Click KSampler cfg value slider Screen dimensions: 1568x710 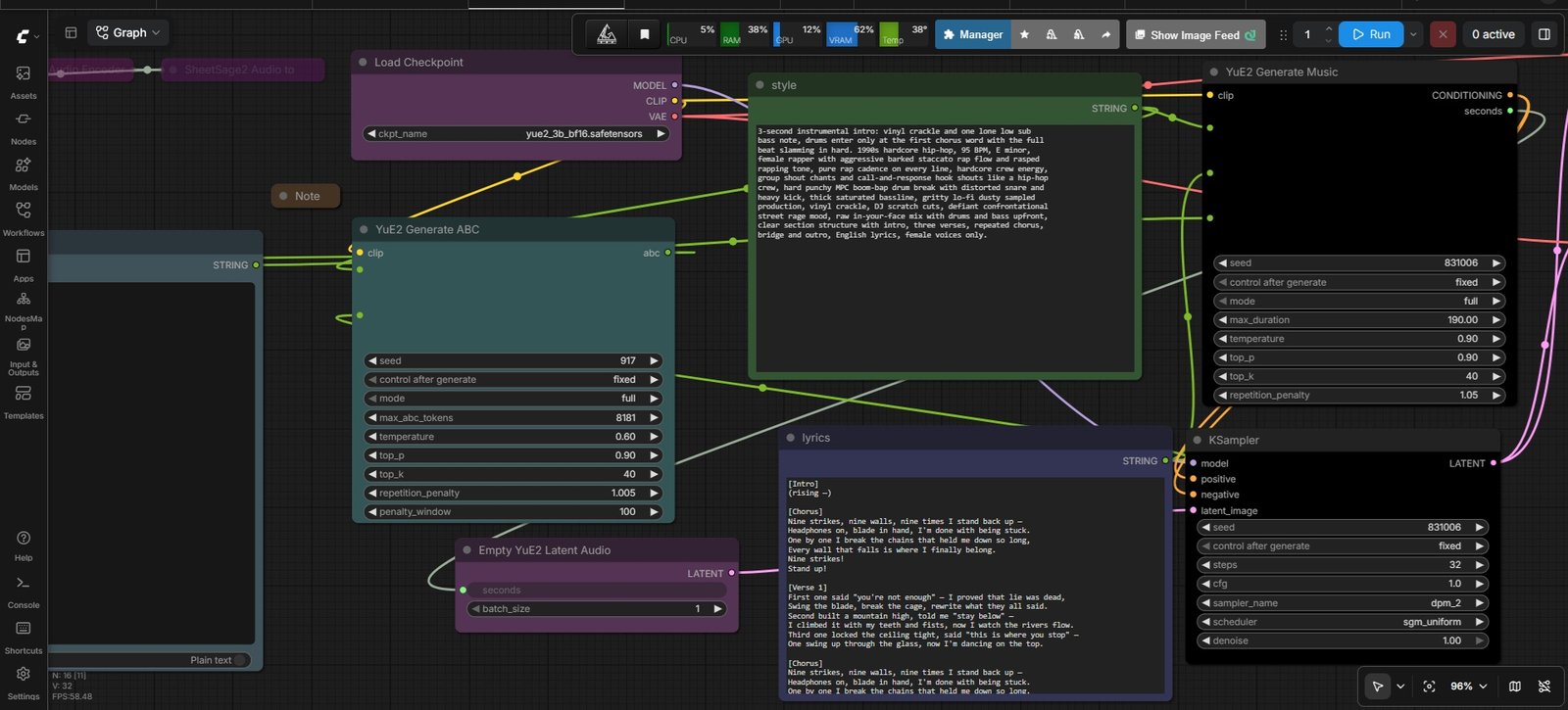point(1343,584)
